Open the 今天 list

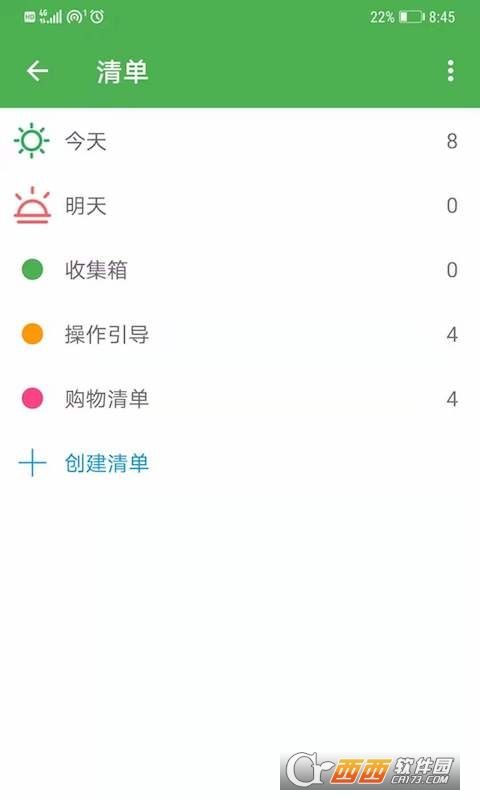240,141
